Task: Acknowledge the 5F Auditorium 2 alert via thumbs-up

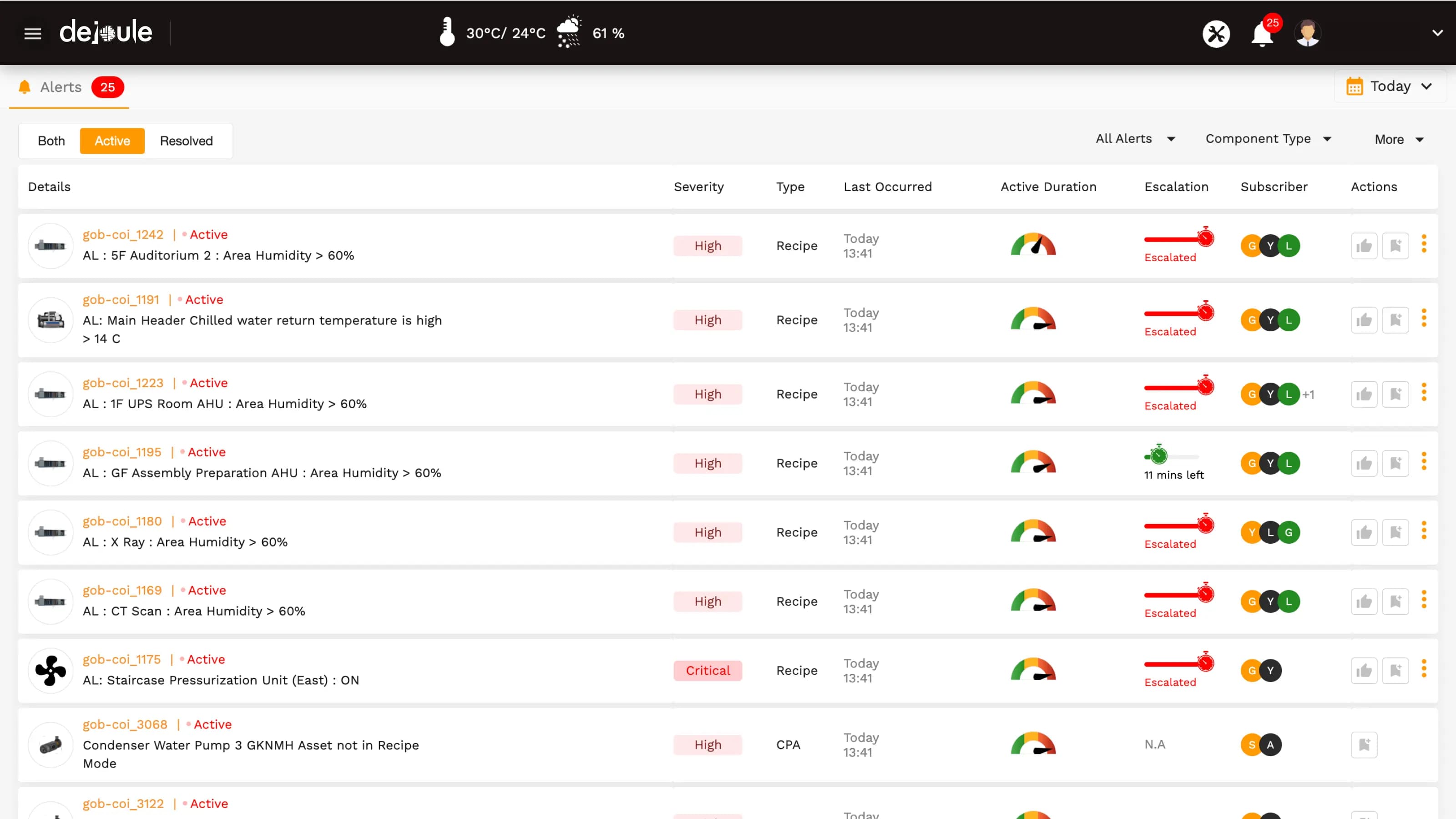Action: pos(1364,245)
